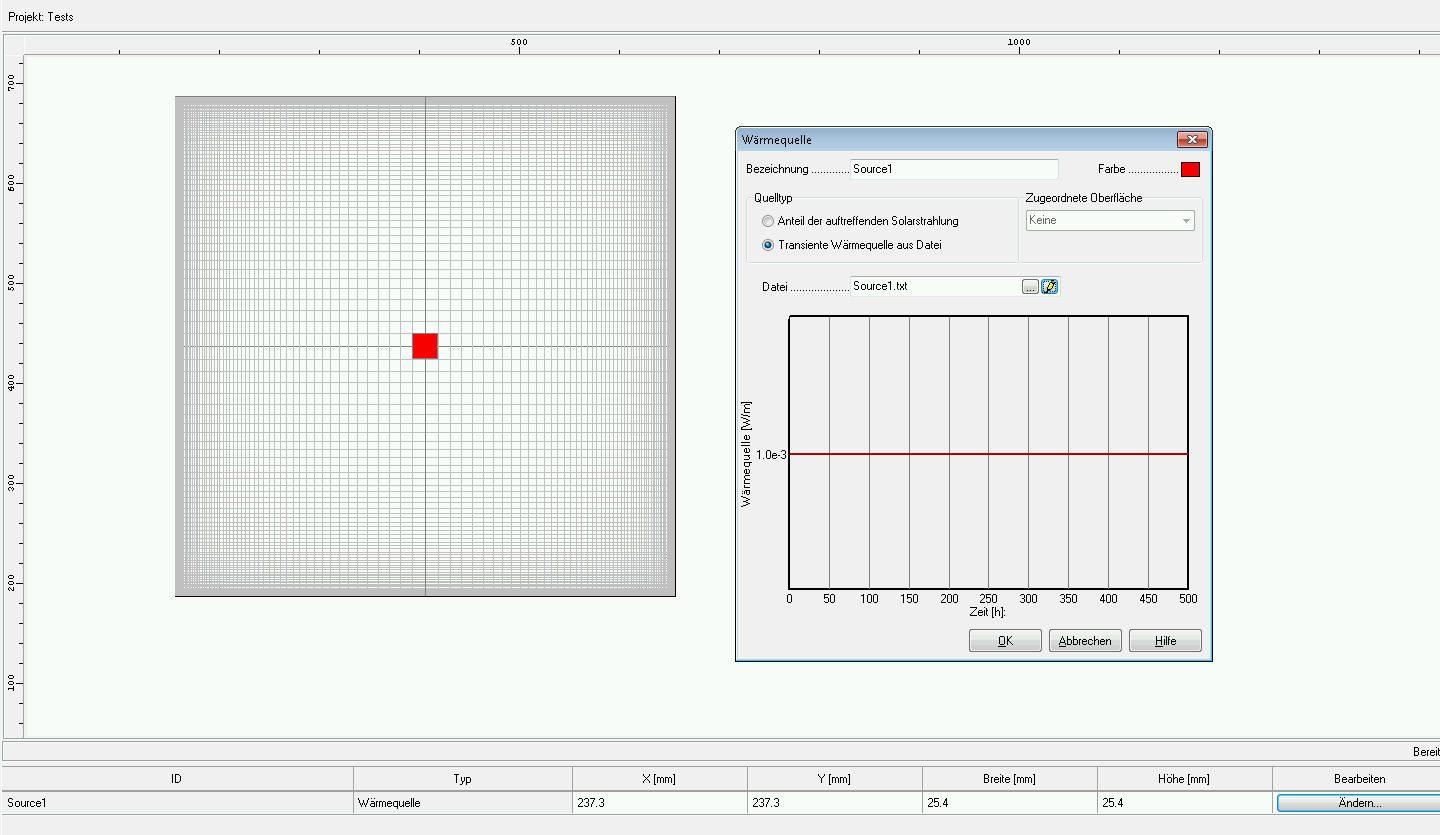Open Hilfe from the dialog
The width and height of the screenshot is (1440, 835).
(1165, 641)
